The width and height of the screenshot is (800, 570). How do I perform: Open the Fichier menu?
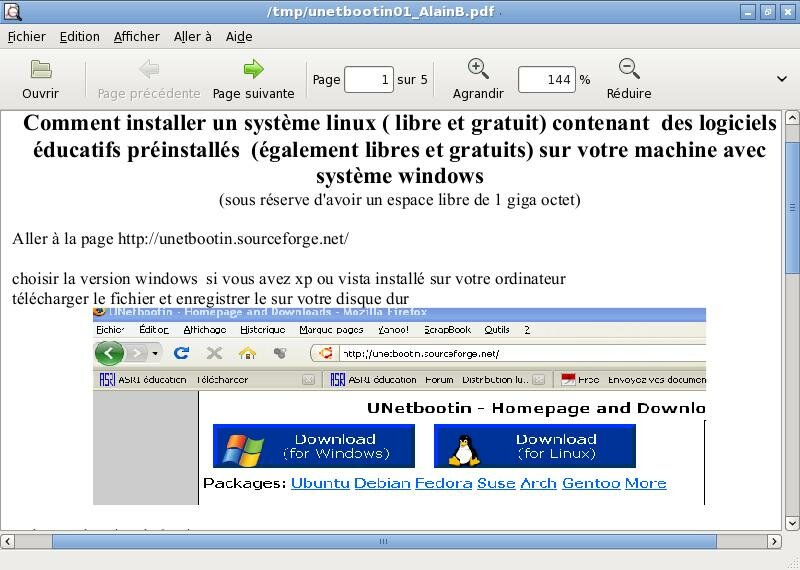coord(27,37)
